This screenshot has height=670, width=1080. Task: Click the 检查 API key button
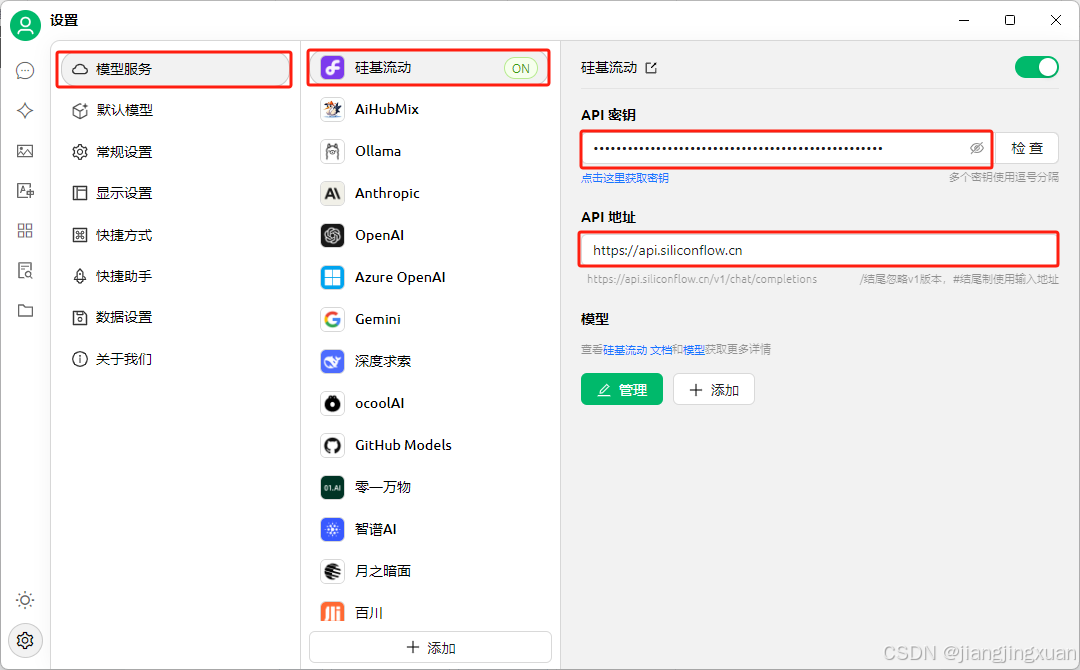coord(1026,148)
